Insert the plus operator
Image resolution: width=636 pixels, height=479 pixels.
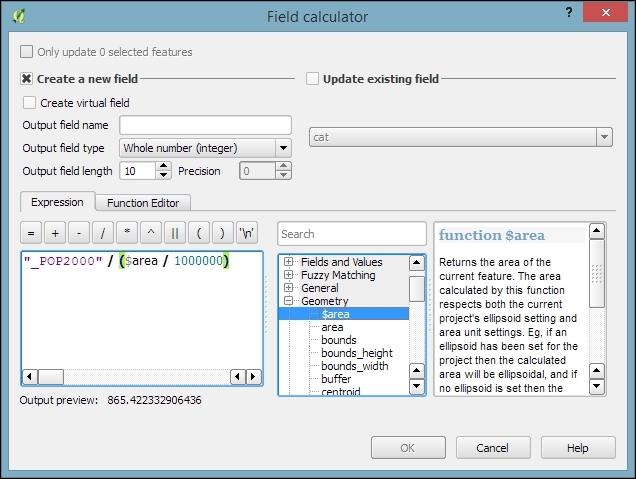(55, 233)
